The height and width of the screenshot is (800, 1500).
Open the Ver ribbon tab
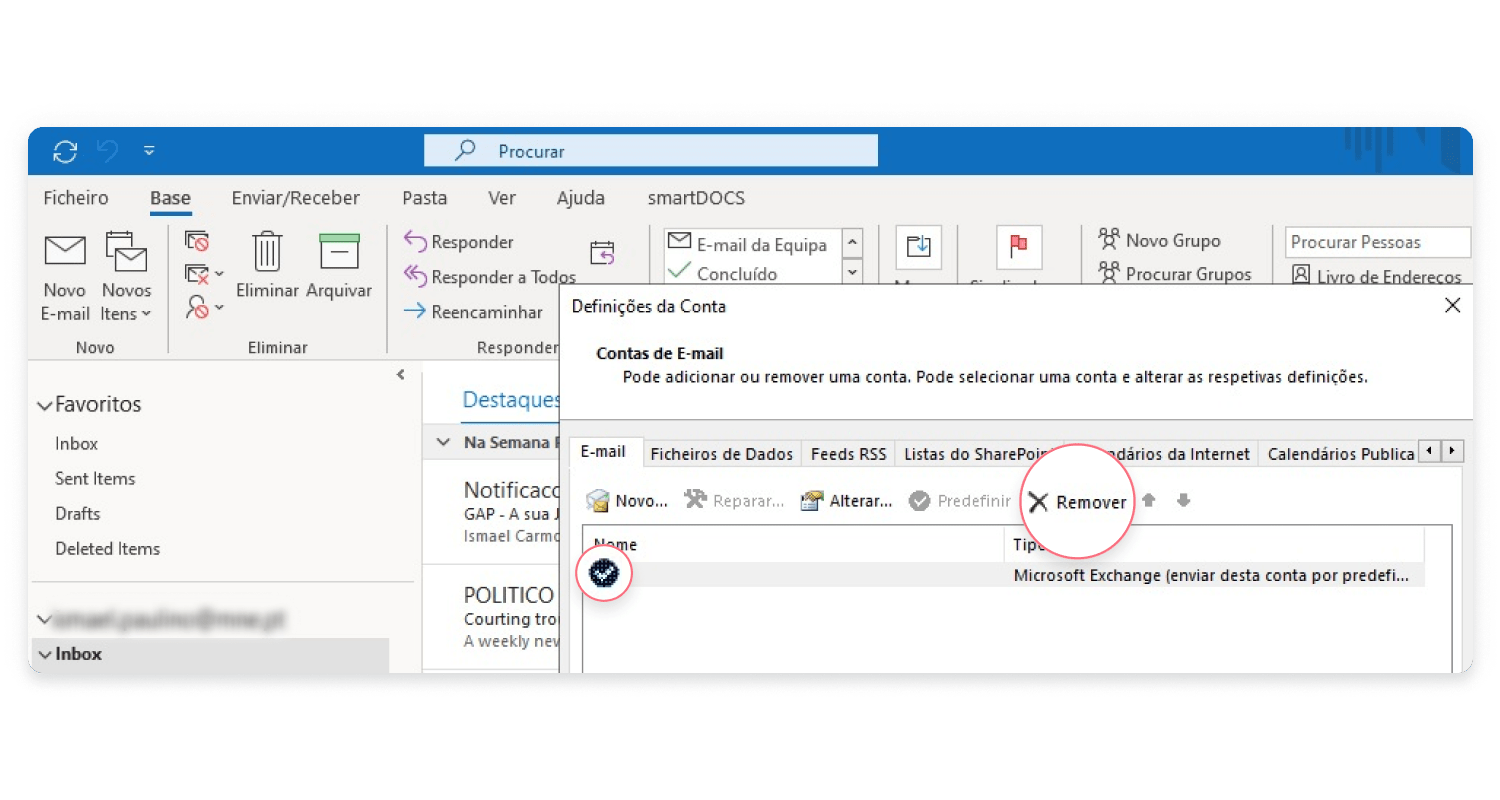[x=502, y=198]
